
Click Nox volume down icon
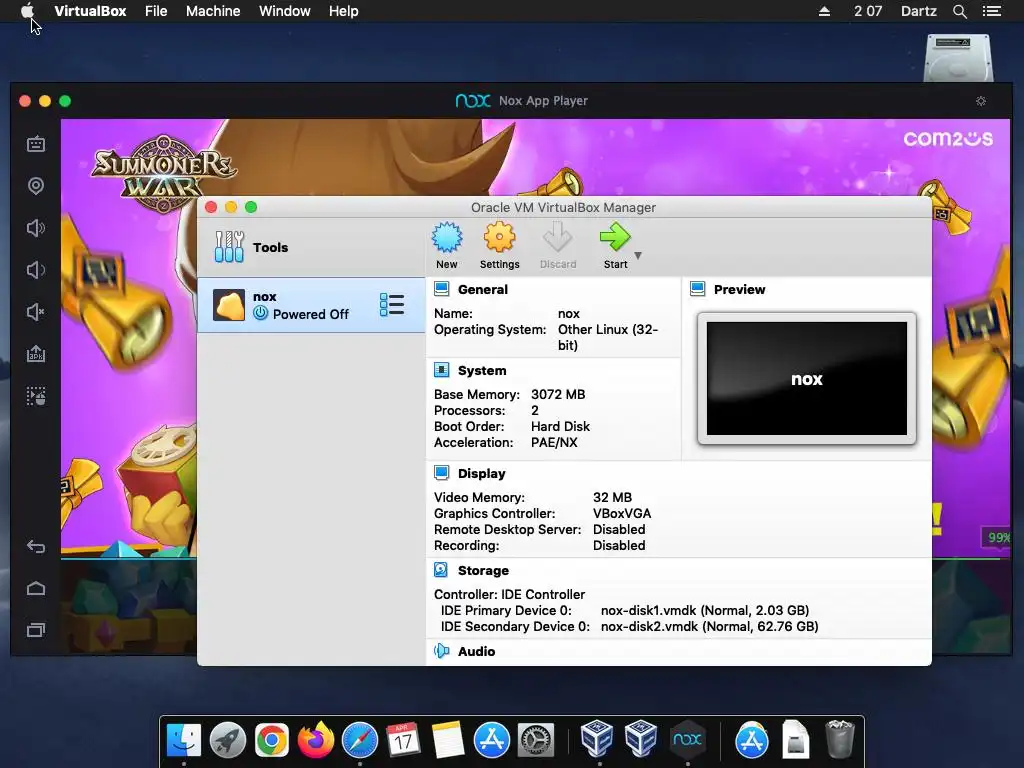click(x=36, y=270)
